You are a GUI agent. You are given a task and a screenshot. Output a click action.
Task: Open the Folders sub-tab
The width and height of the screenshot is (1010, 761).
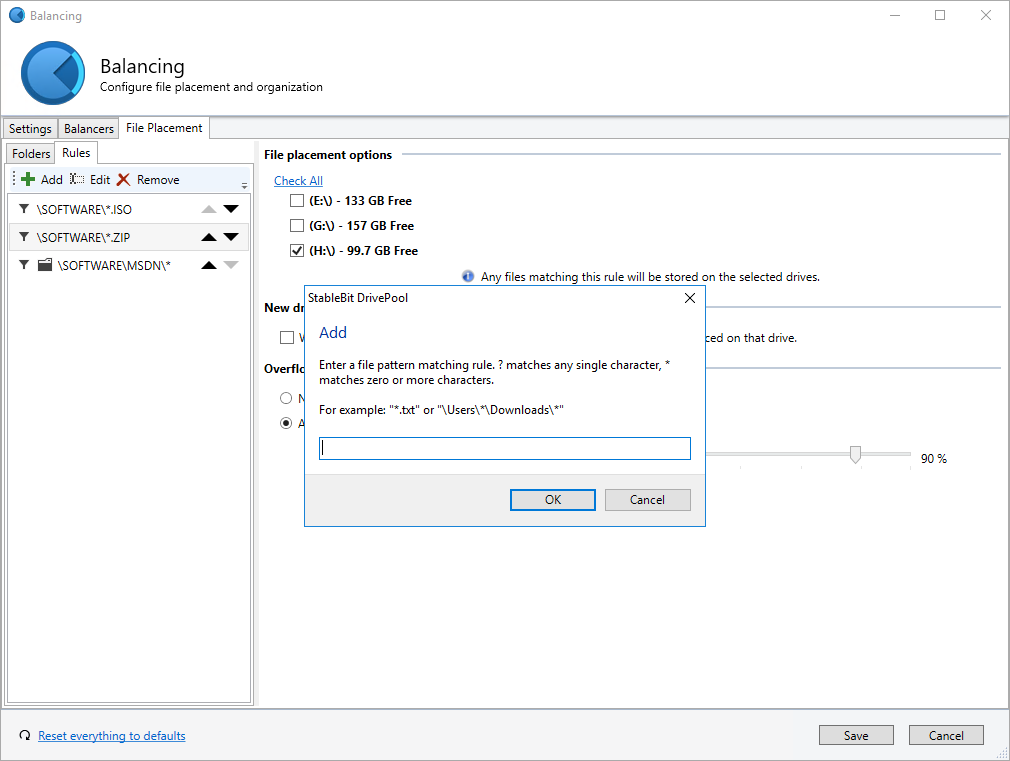pos(31,154)
